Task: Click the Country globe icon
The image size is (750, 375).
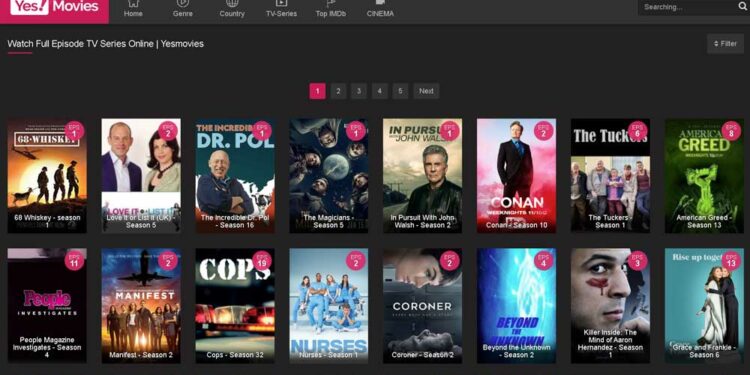Action: click(232, 3)
